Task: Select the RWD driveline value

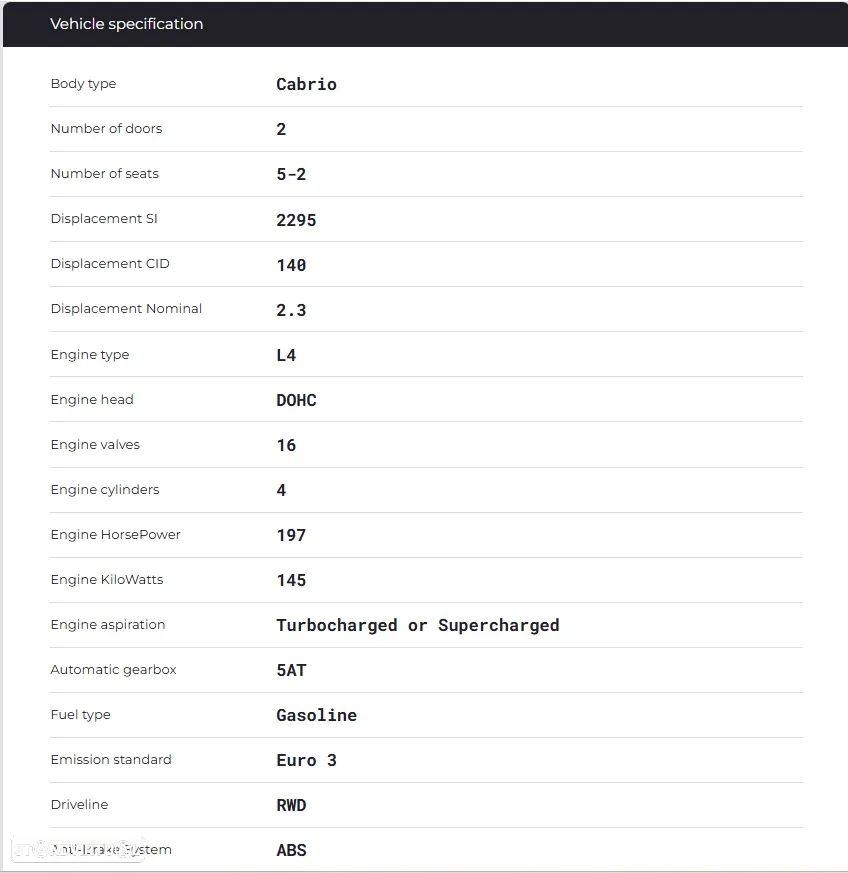Action: [x=291, y=806]
